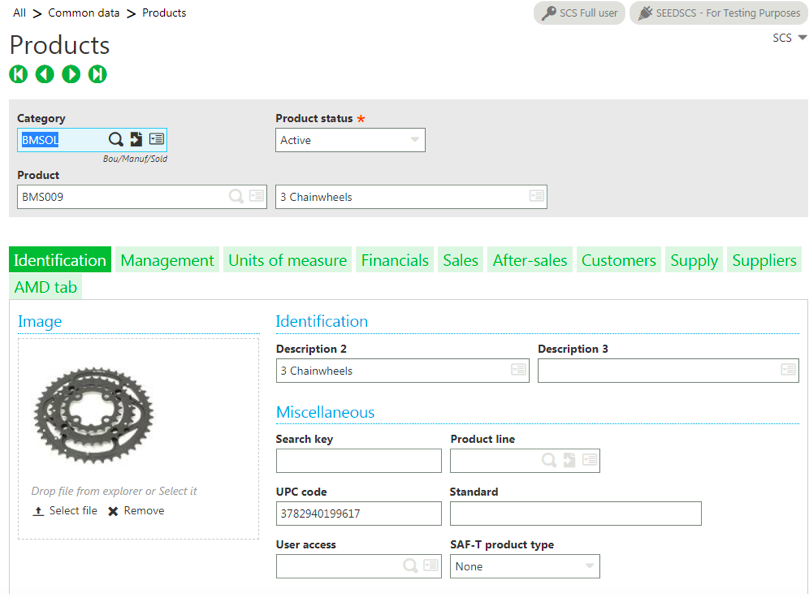The height and width of the screenshot is (597, 812).
Task: Open the User access lookup magnifier
Action: coord(409,566)
